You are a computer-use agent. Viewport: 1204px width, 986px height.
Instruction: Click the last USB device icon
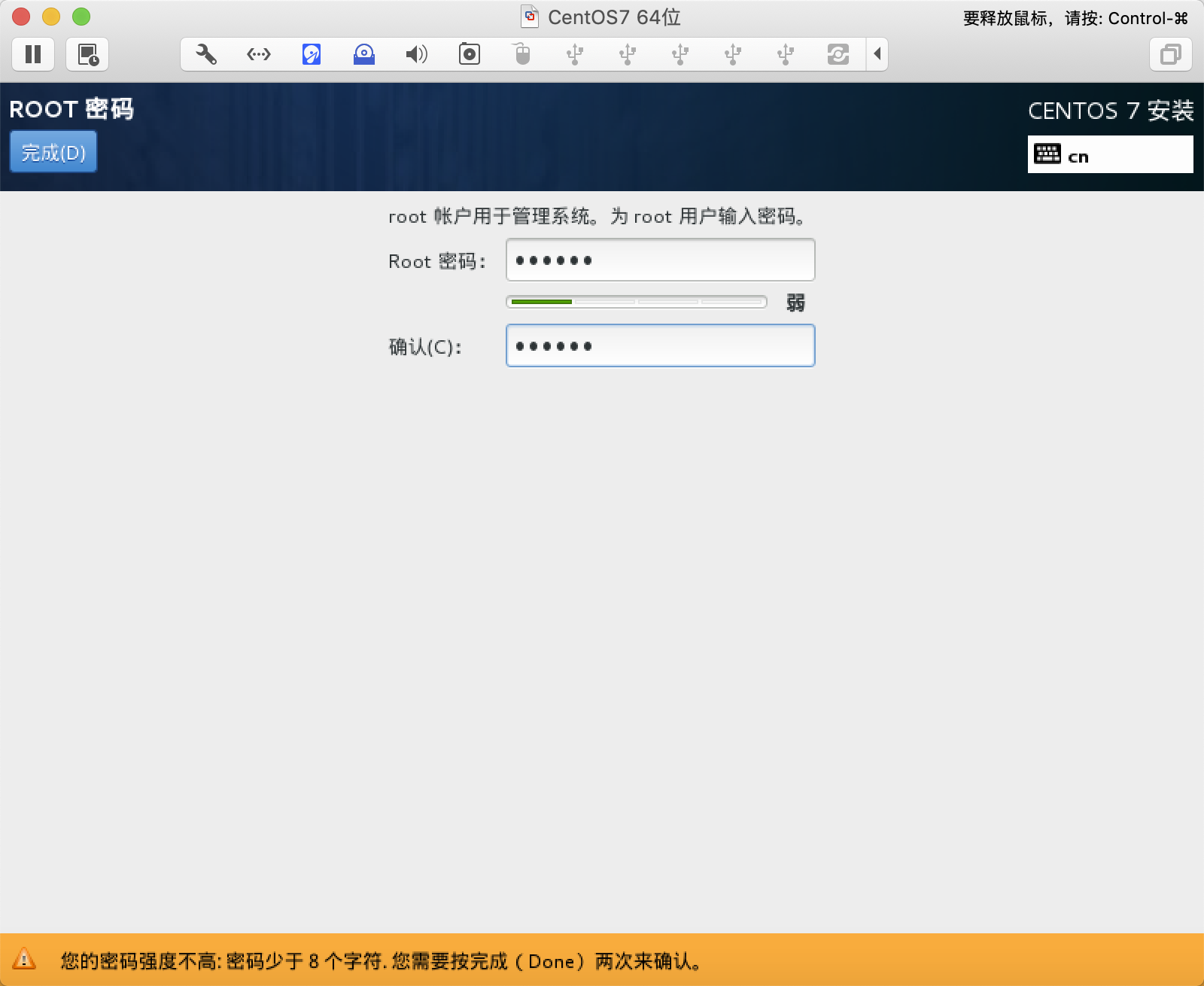pyautogui.click(x=786, y=54)
